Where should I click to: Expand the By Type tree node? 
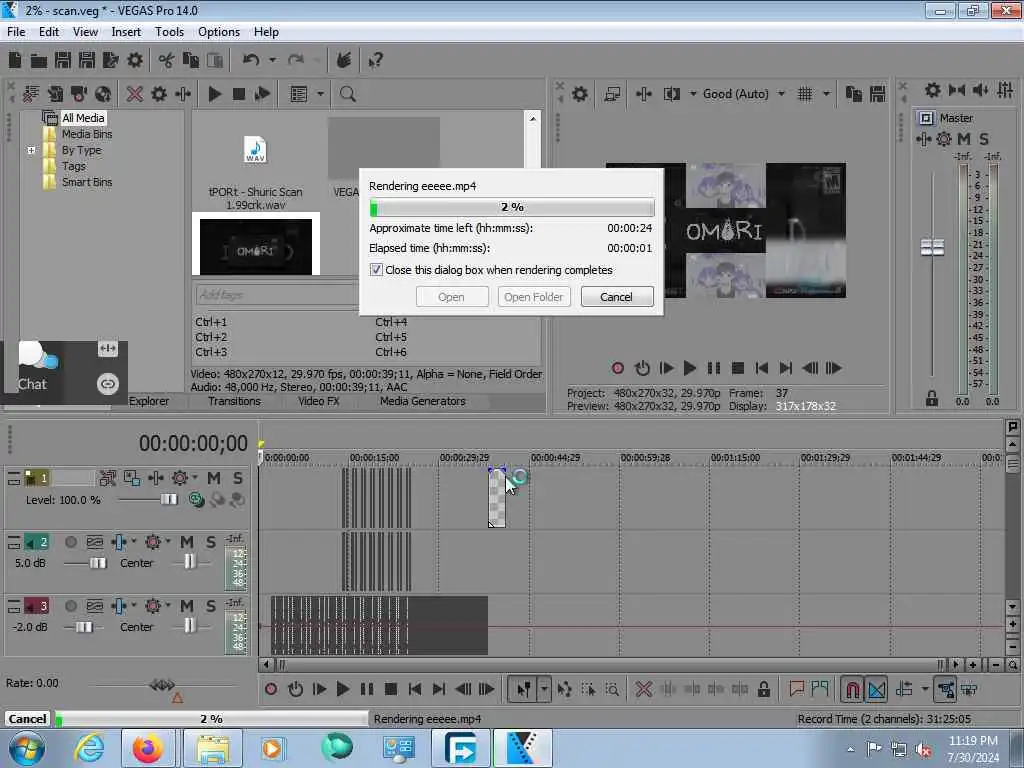click(x=31, y=150)
